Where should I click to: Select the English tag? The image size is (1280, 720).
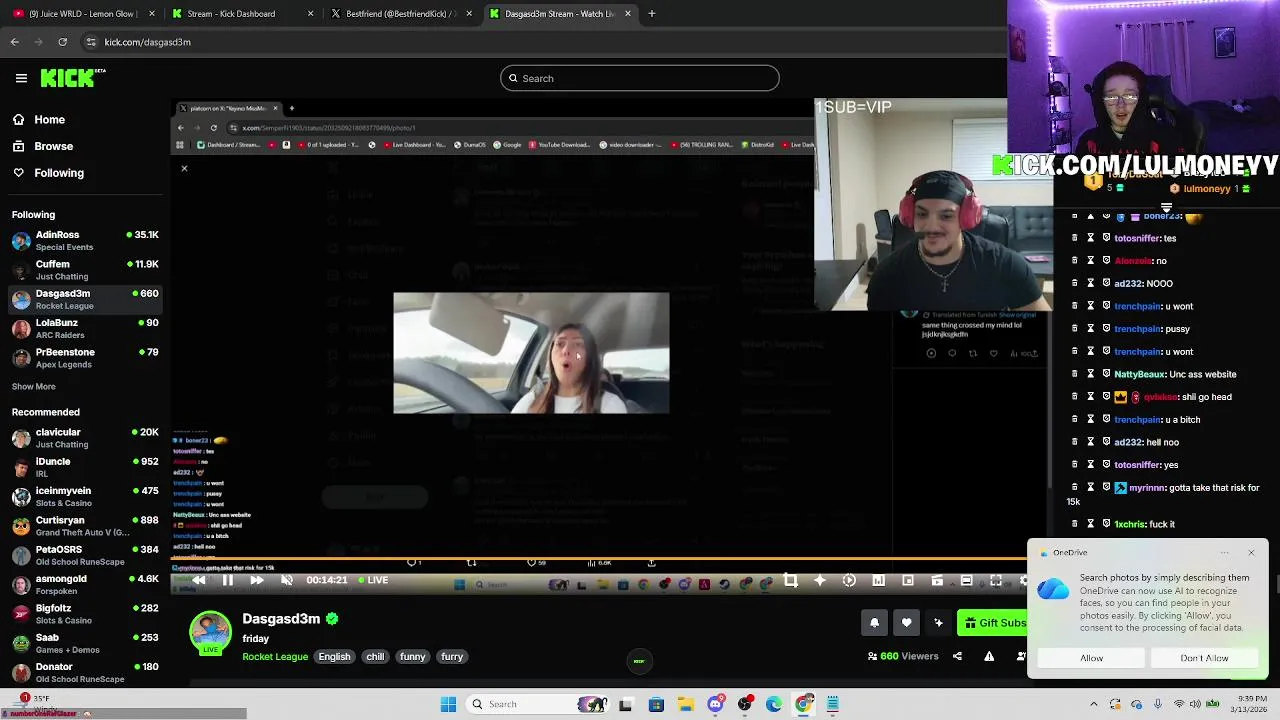(x=334, y=657)
